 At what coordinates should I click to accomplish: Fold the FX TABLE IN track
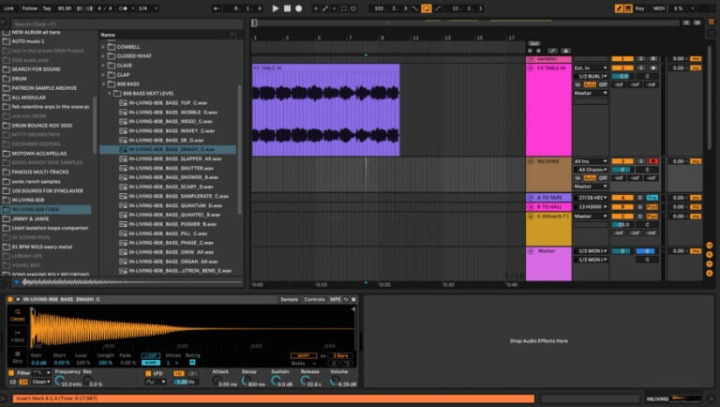point(531,68)
